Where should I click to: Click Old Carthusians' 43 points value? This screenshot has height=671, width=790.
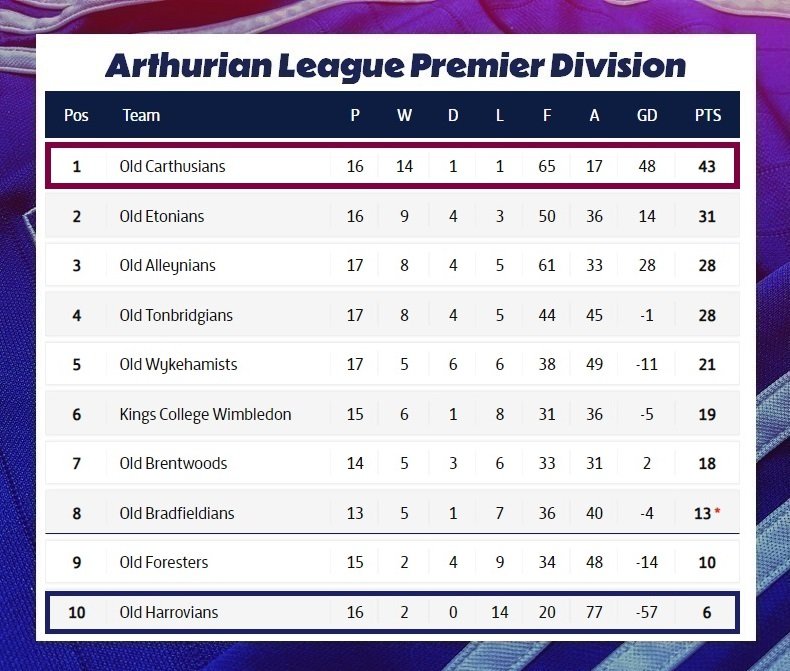coord(707,166)
